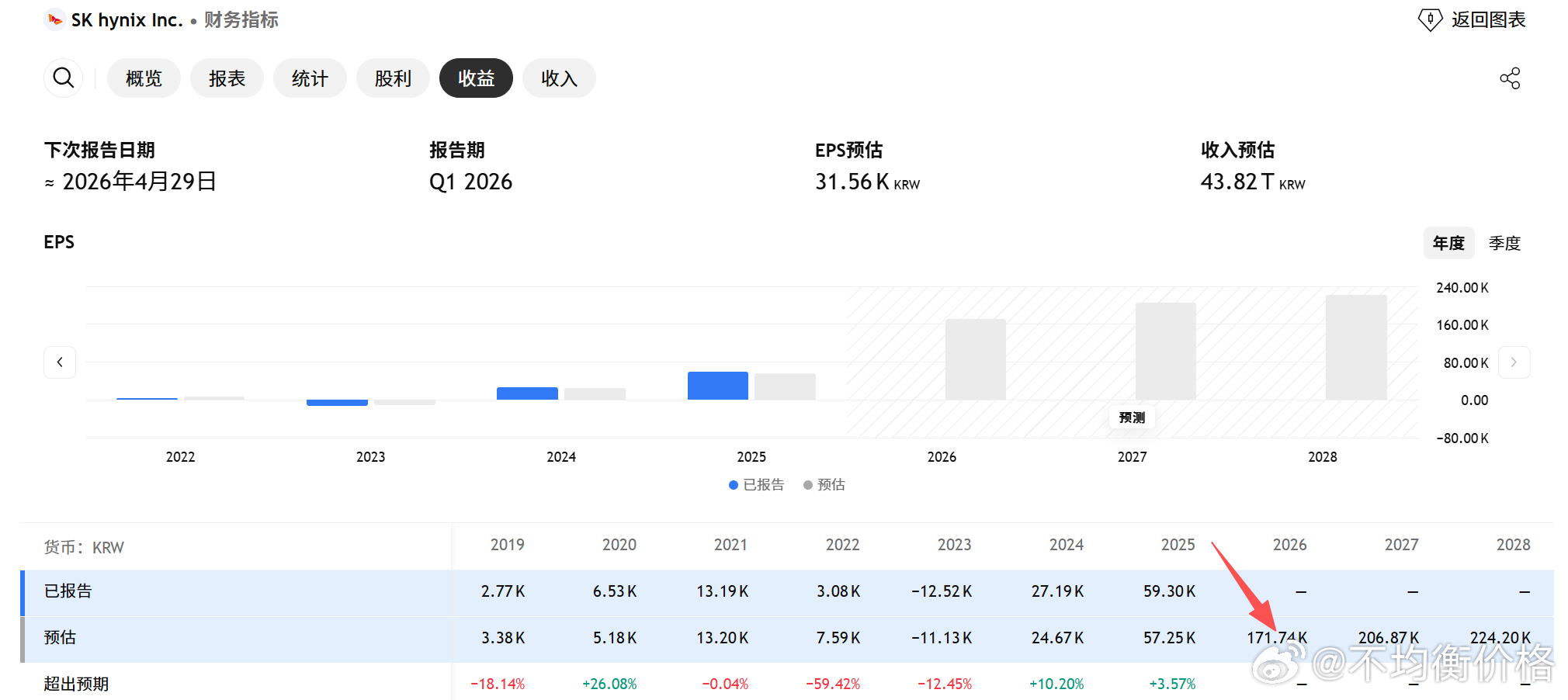Click revenue estimate value 43.82 T

pyautogui.click(x=1237, y=182)
